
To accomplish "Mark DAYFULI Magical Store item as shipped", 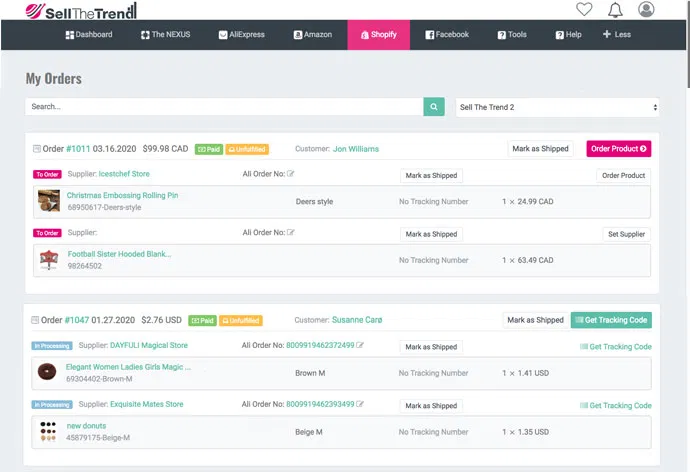I will [431, 347].
